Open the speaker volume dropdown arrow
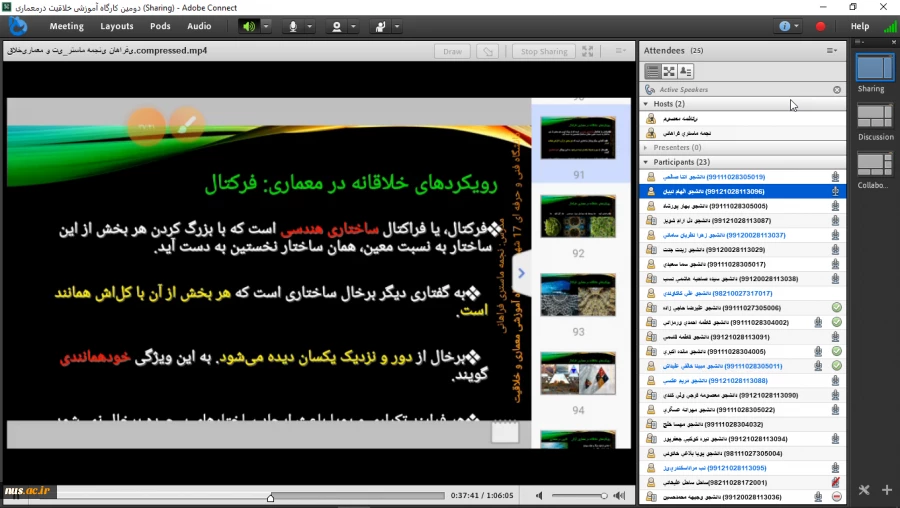Screen dimensions: 900x508 coord(266,26)
